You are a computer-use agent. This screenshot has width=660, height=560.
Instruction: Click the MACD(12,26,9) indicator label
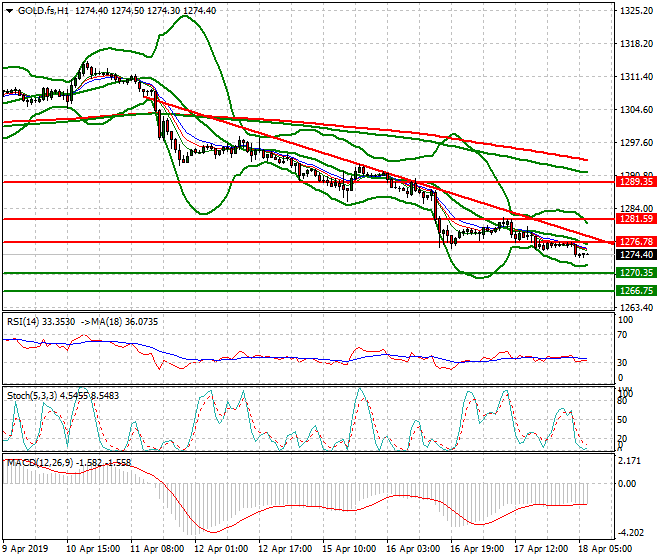pyautogui.click(x=38, y=463)
